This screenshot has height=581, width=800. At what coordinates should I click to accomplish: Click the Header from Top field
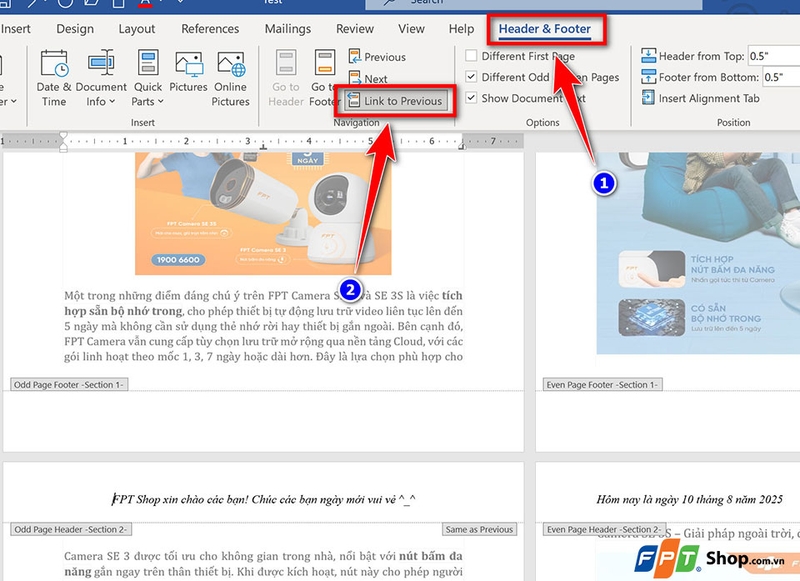pos(780,55)
